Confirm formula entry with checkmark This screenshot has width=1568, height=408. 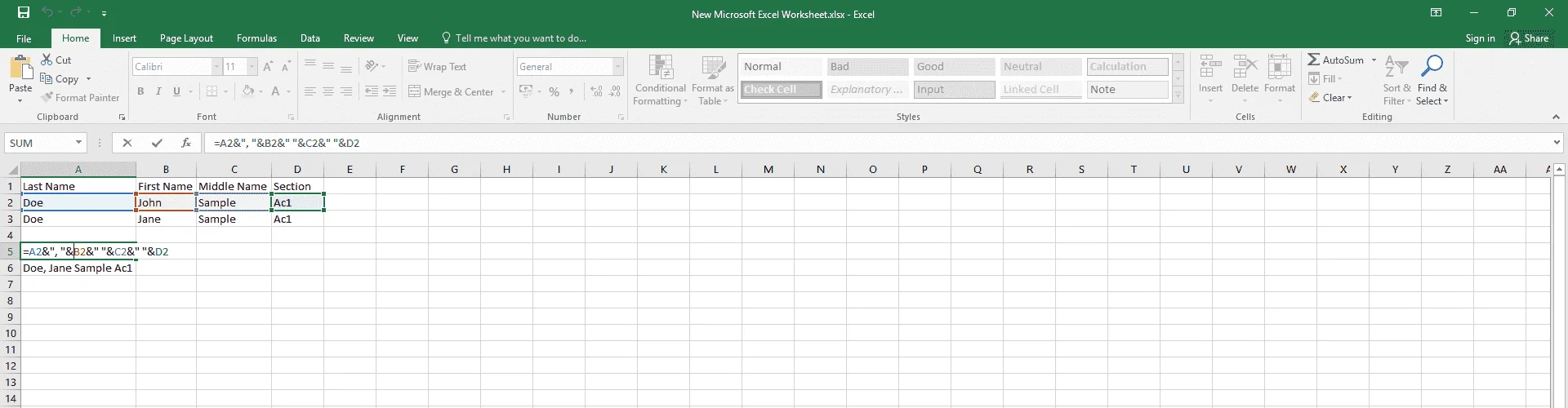(x=157, y=143)
